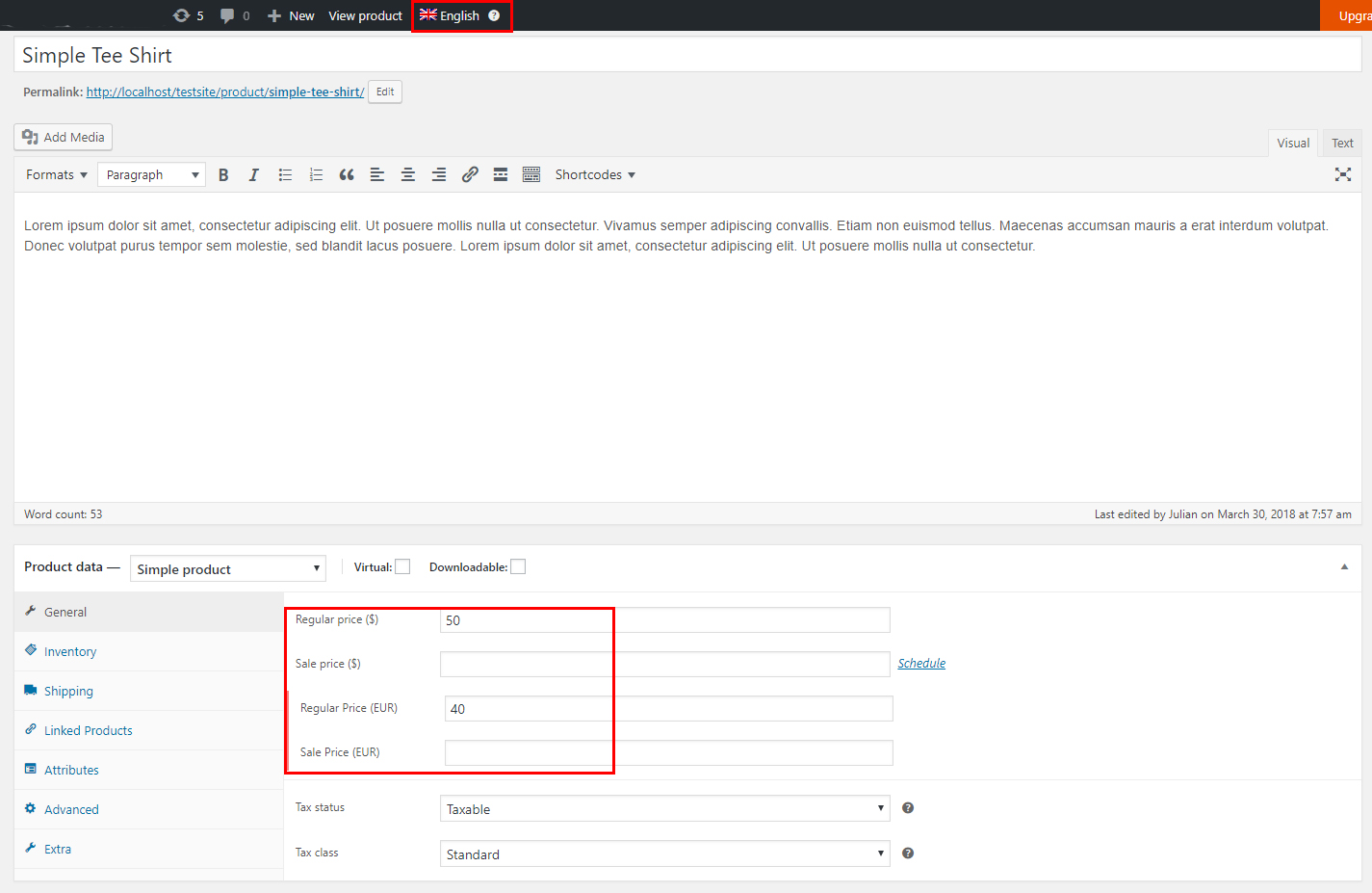Select the Linked Products tab

pyautogui.click(x=149, y=730)
